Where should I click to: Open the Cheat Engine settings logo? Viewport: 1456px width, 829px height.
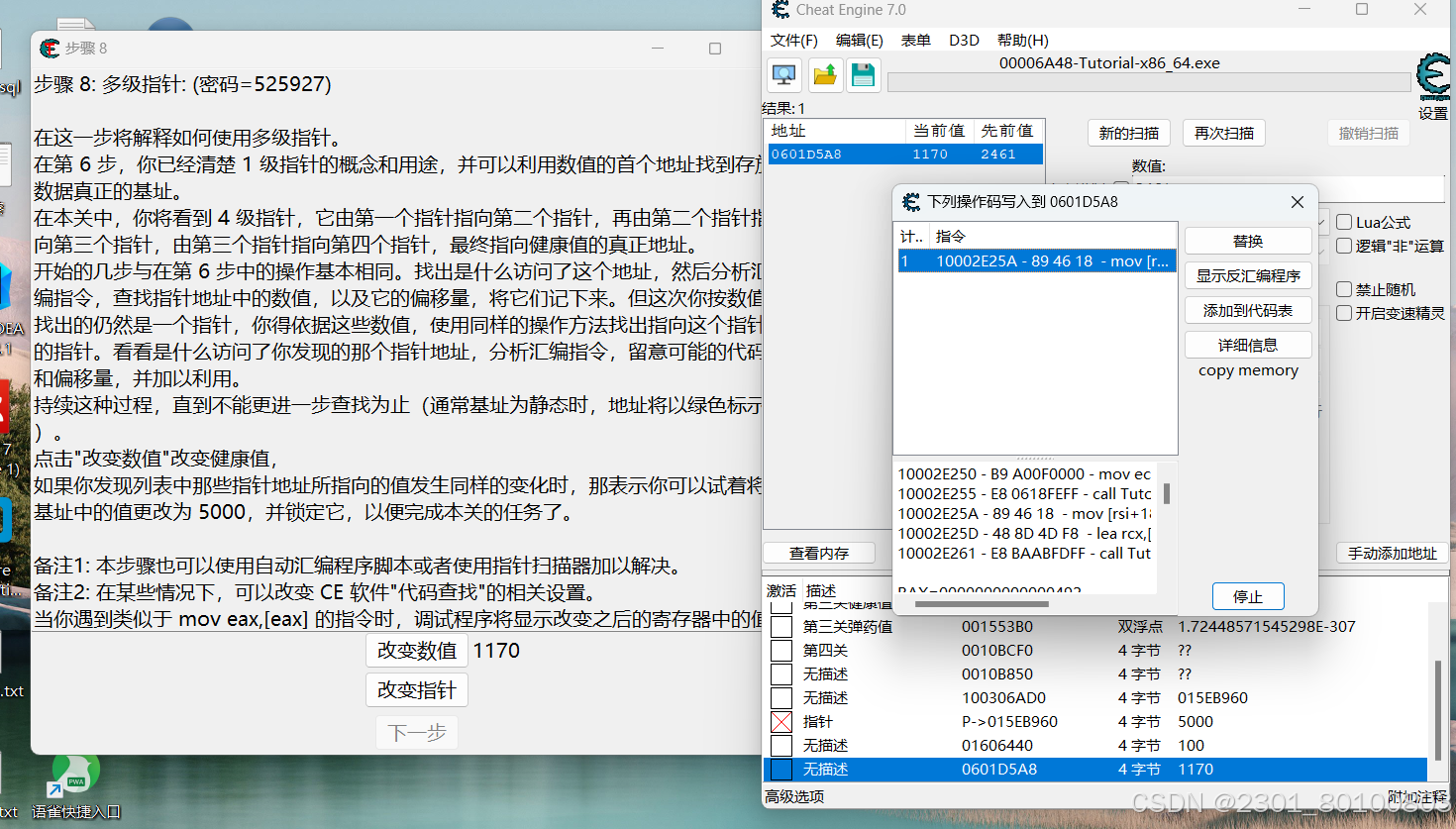(1433, 79)
